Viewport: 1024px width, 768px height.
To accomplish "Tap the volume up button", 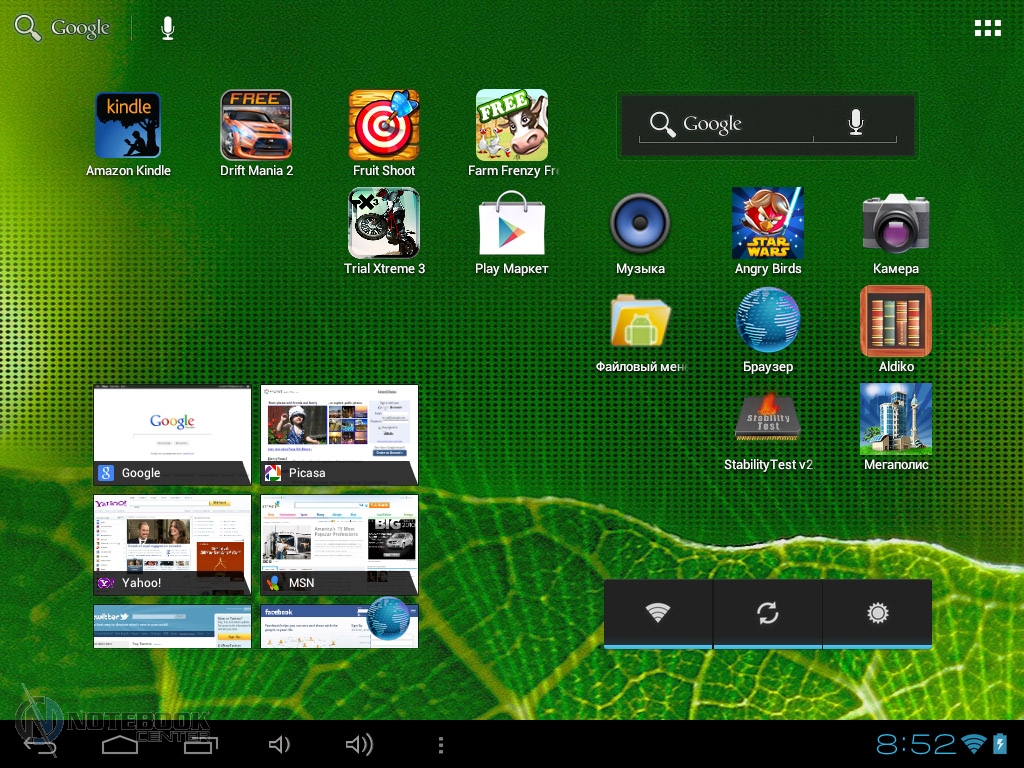I will tap(358, 745).
